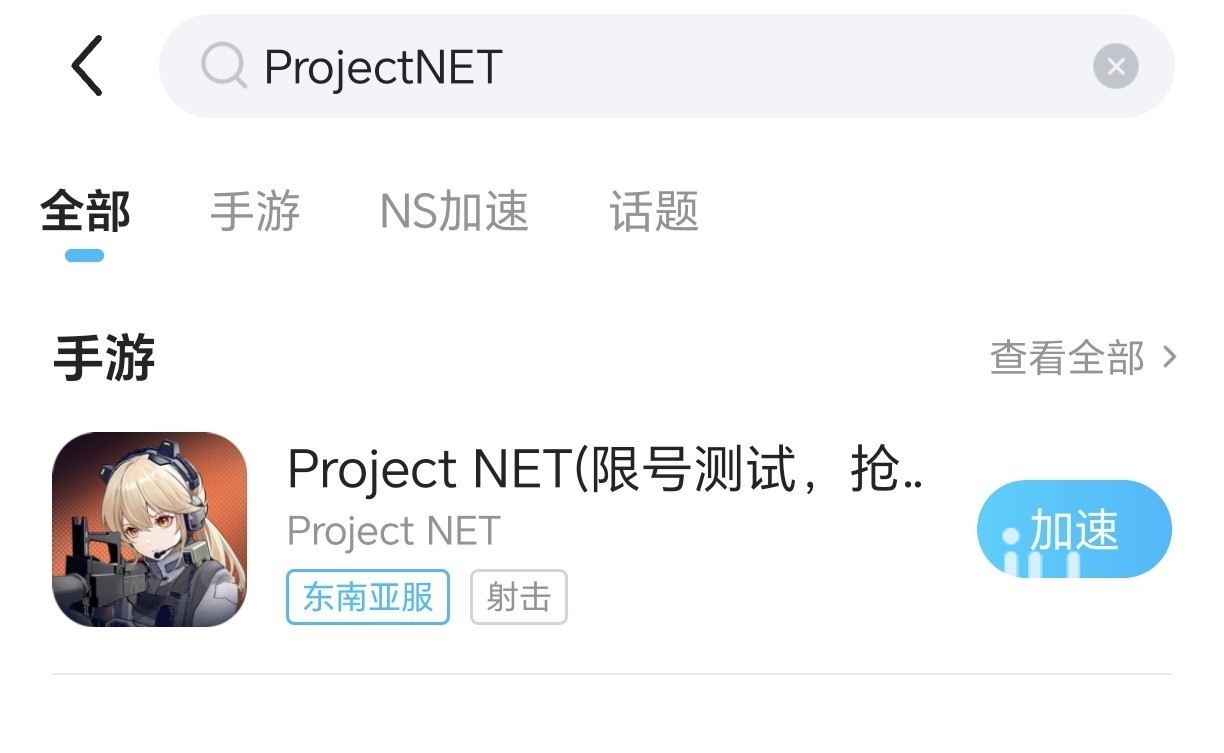Open the 手游 tab

(x=255, y=212)
